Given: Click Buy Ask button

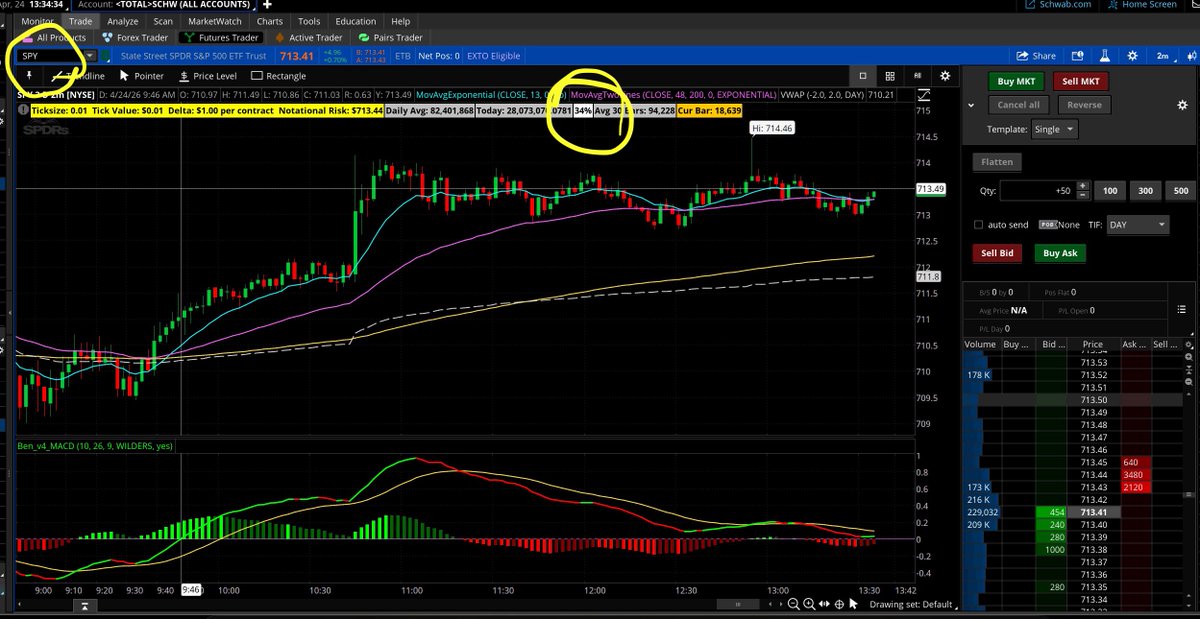Looking at the screenshot, I should (x=1060, y=253).
